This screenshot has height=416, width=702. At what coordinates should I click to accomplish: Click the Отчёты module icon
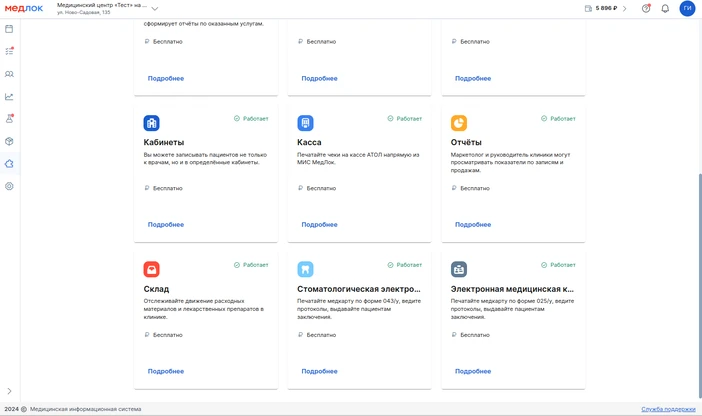click(459, 123)
